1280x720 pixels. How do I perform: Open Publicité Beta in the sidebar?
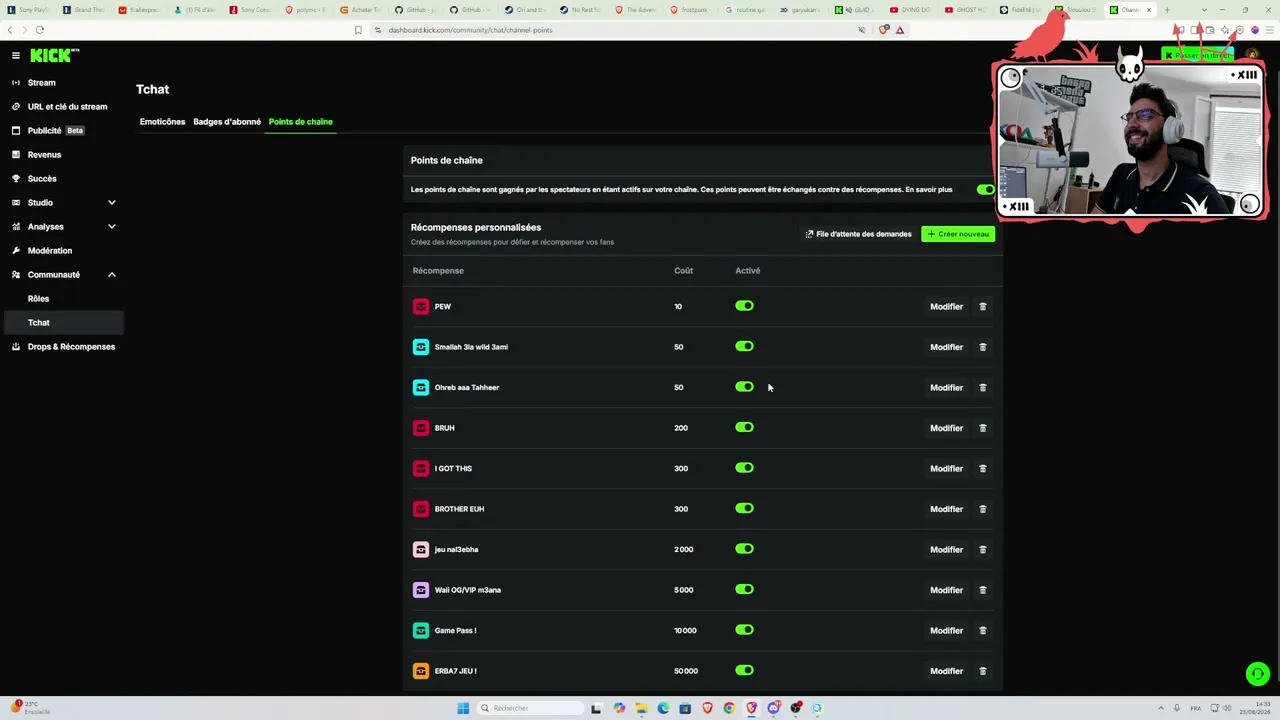pyautogui.click(x=55, y=131)
